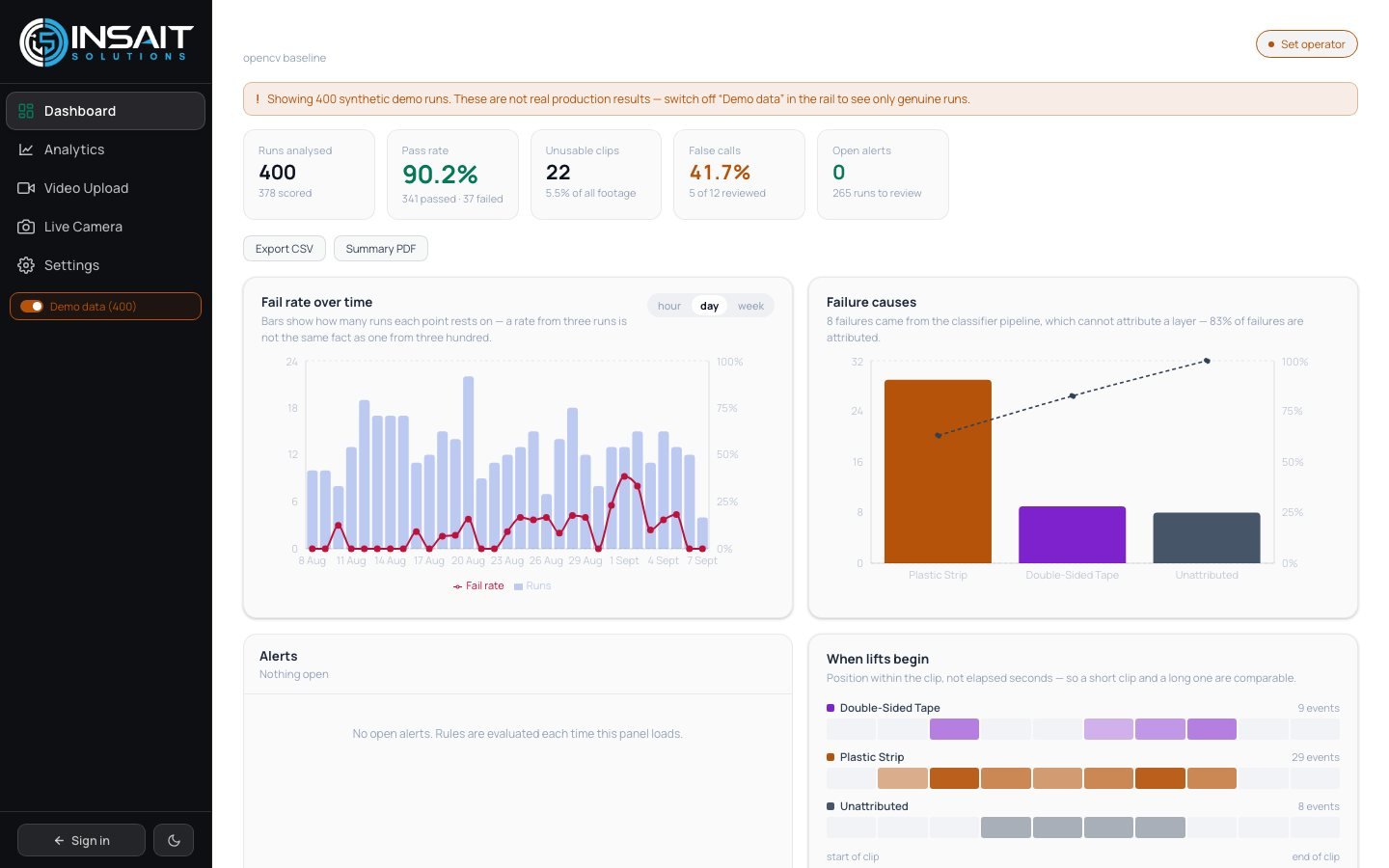This screenshot has height=868, width=1389.
Task: Click the Dashboard grid icon in sidebar
Action: pyautogui.click(x=26, y=111)
